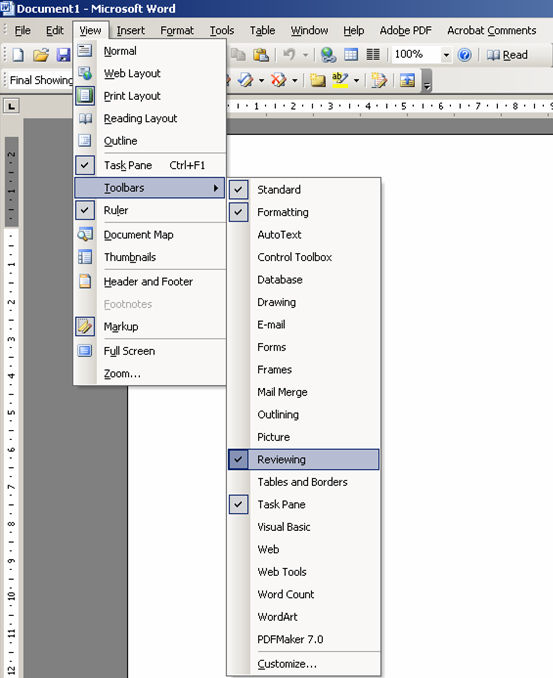Click the Accept Change icon
Viewport: 553px width, 678px height.
(x=245, y=80)
